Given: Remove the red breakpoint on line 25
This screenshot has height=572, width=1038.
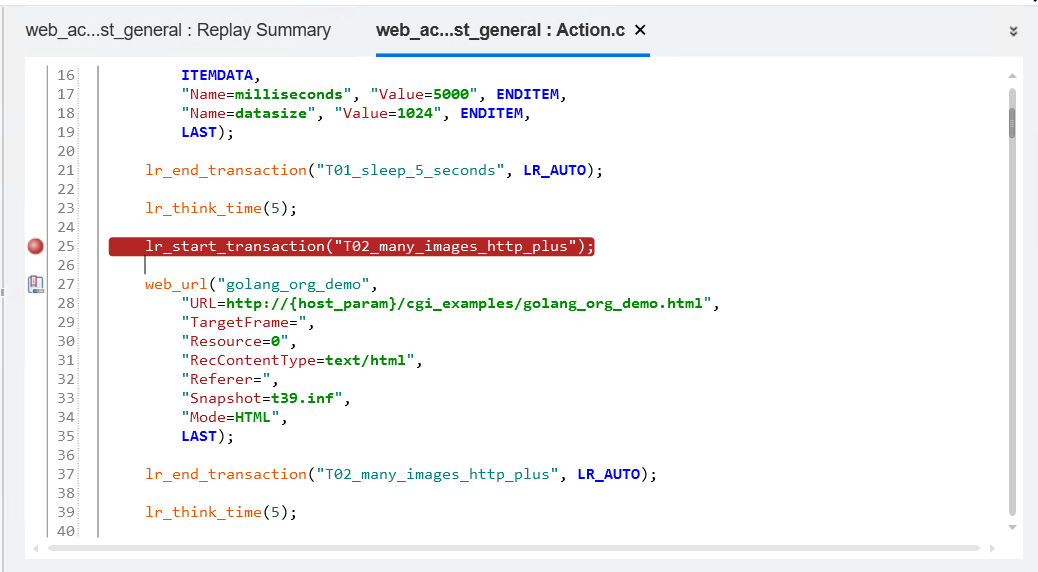Looking at the screenshot, I should coord(36,246).
